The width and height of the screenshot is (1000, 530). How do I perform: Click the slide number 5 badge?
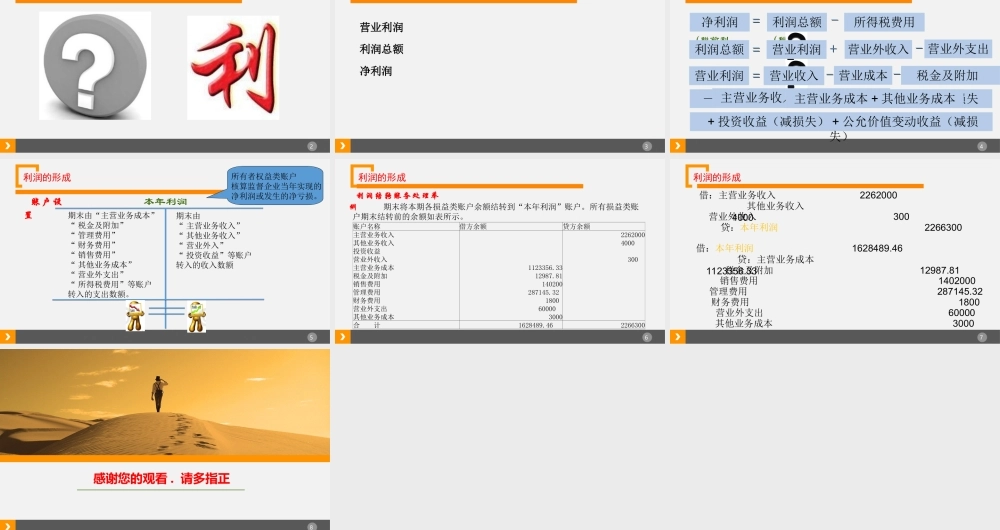[x=312, y=337]
